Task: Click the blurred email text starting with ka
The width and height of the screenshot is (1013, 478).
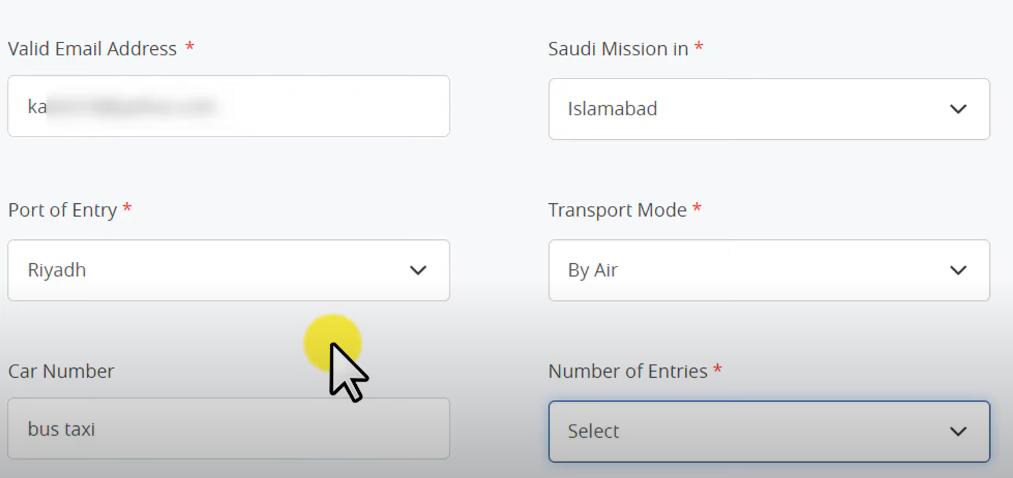Action: tap(121, 107)
